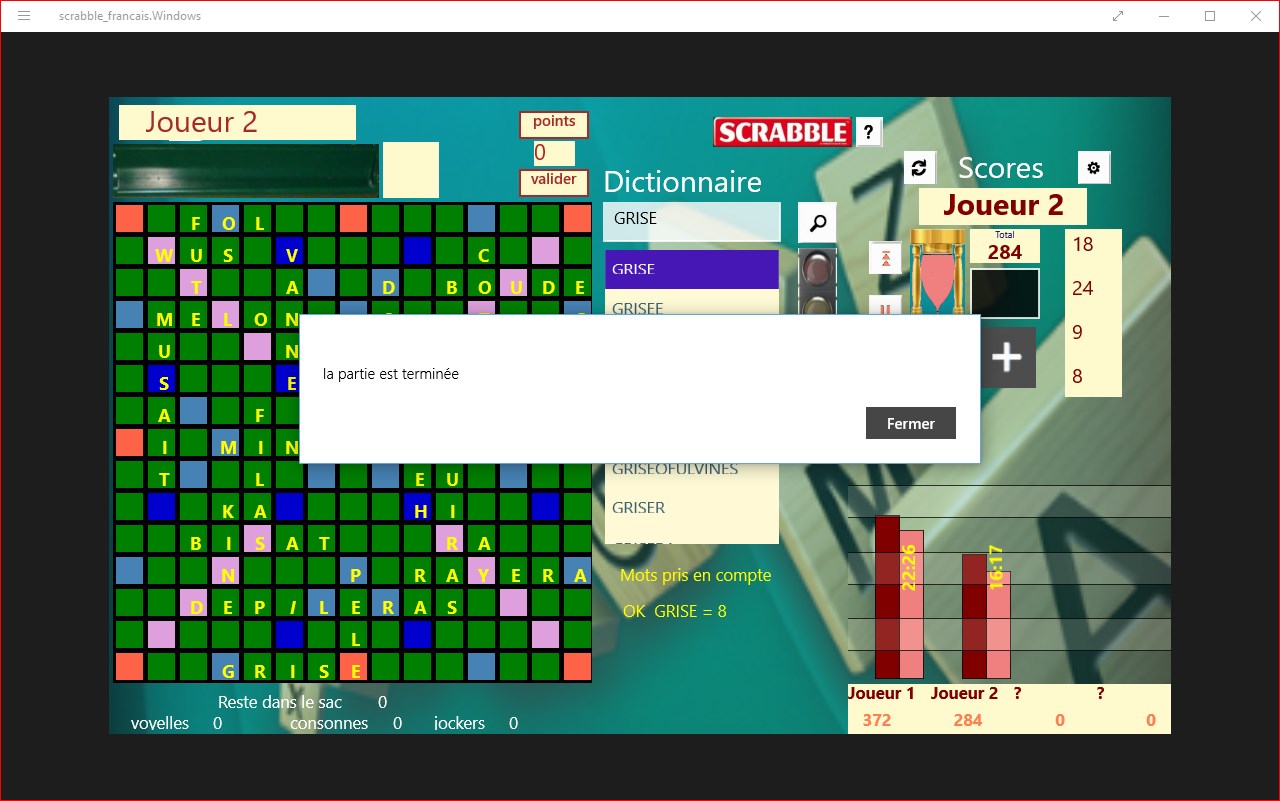This screenshot has width=1280, height=801.
Task: Click the Joueur 2 name label above rack
Action: tap(237, 122)
